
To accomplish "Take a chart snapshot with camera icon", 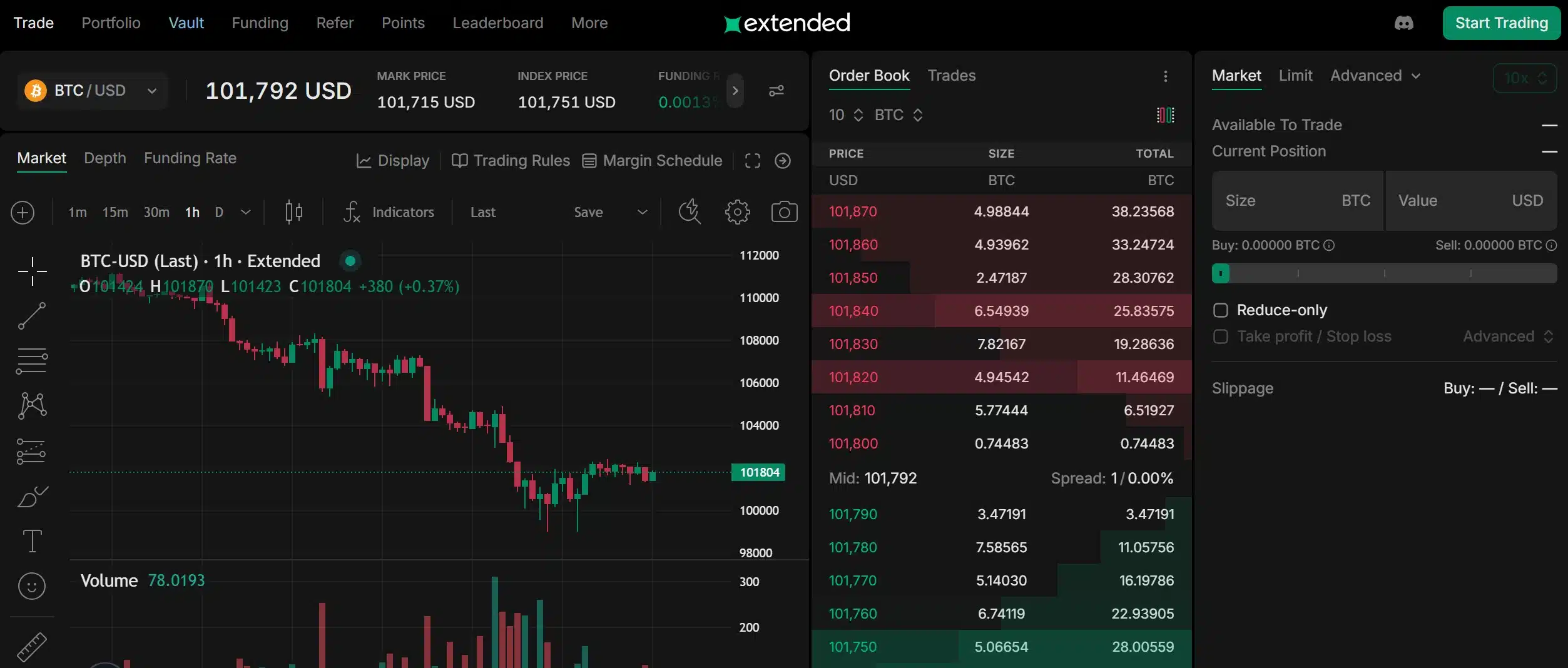I will click(x=785, y=212).
